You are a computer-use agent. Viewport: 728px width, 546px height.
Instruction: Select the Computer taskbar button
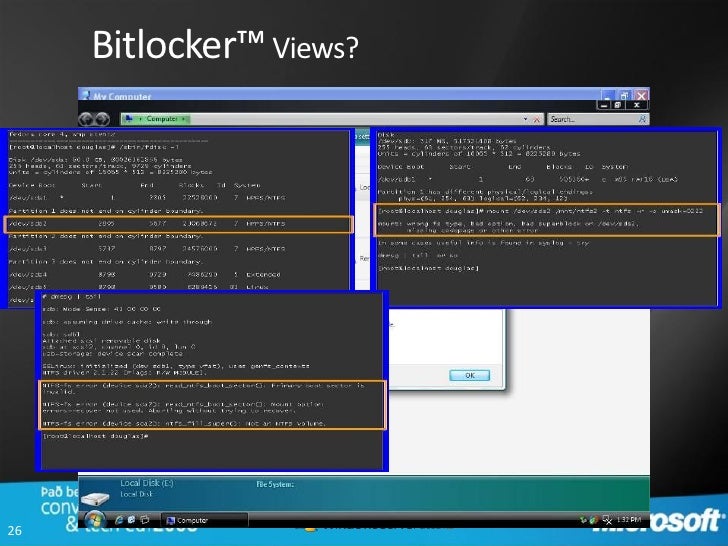pos(204,520)
